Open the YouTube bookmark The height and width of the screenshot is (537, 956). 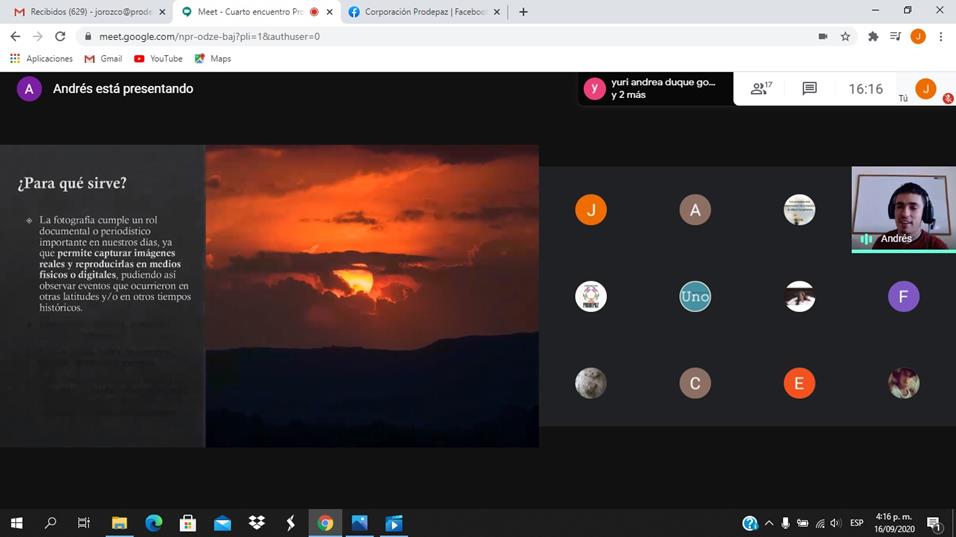(x=158, y=59)
